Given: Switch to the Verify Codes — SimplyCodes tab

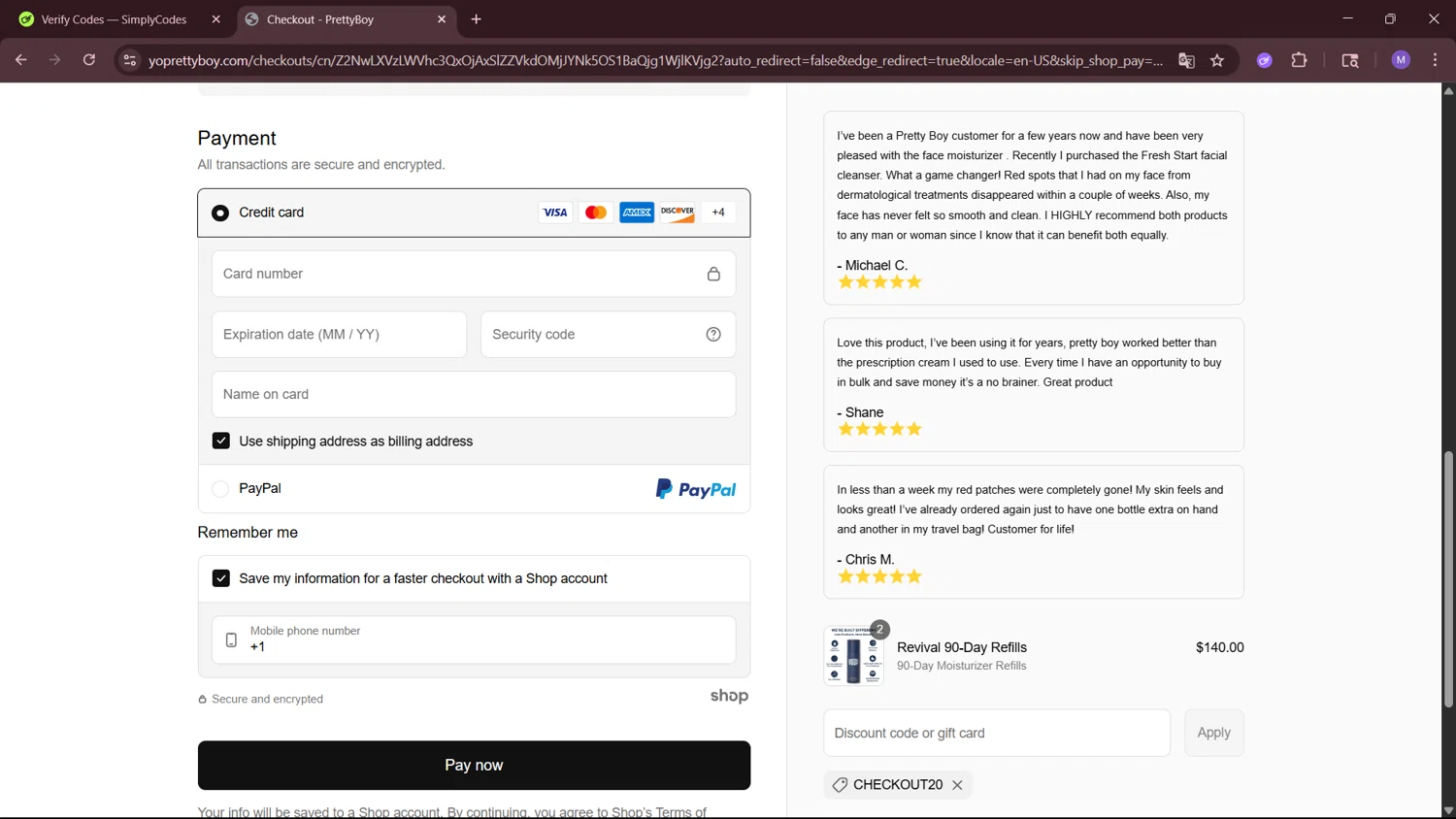Looking at the screenshot, I should 115,19.
